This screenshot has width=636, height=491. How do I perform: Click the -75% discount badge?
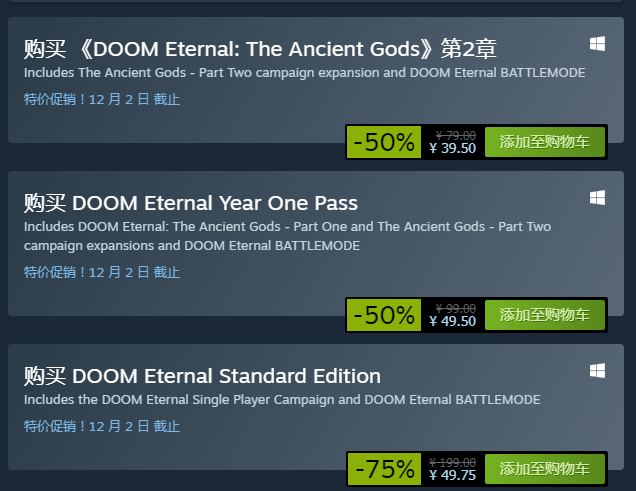(x=385, y=469)
